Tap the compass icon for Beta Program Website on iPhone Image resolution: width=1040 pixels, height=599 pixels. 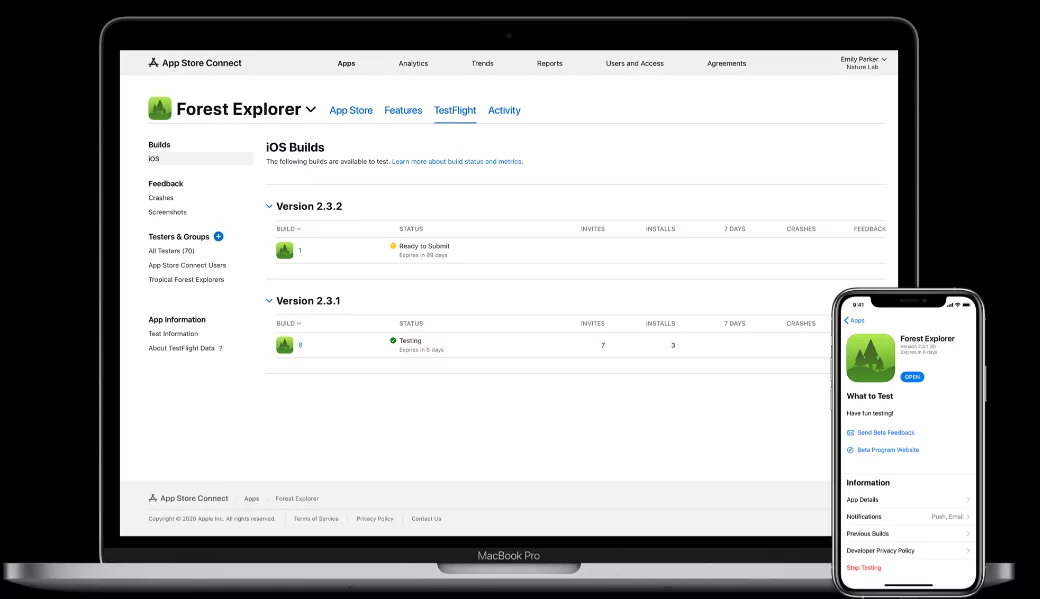(x=850, y=450)
